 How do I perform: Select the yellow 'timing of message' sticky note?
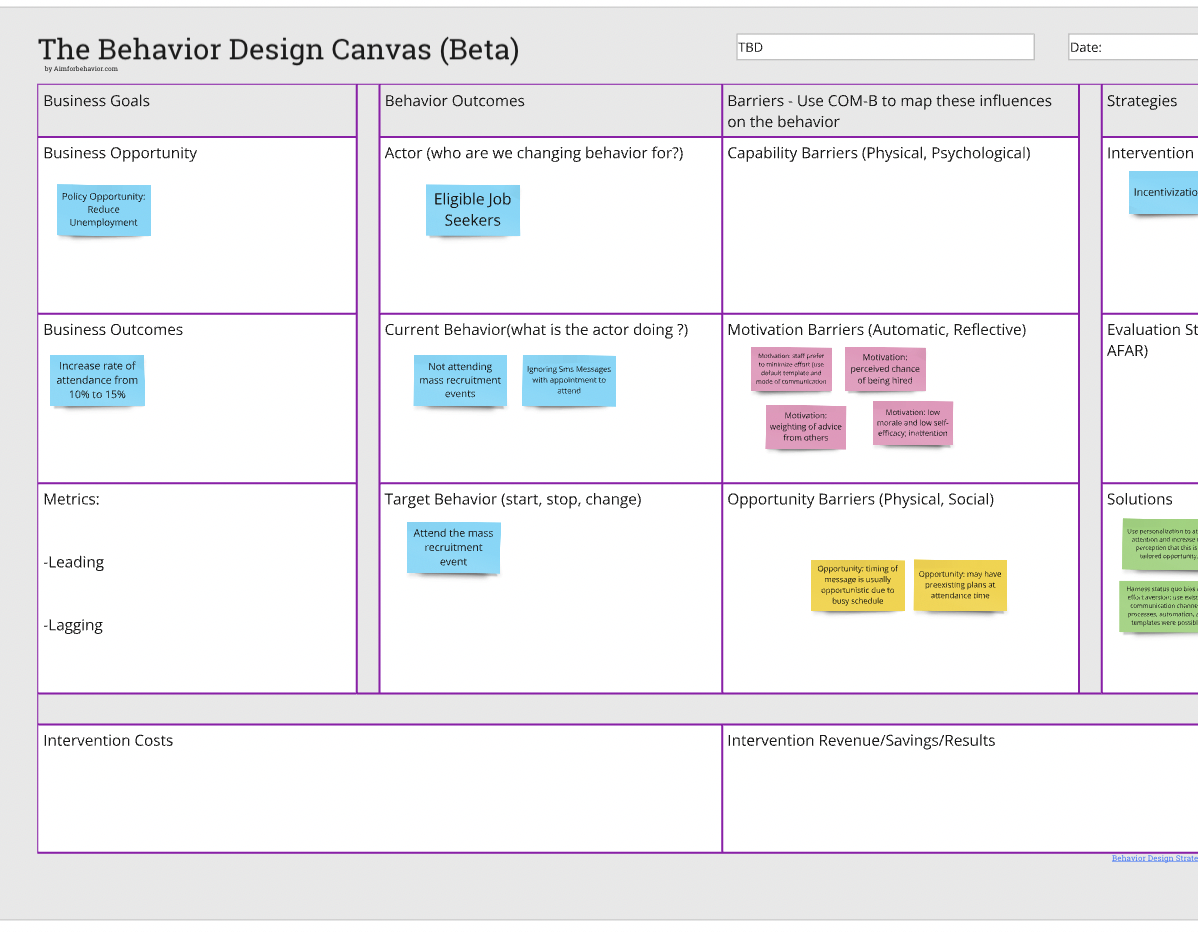point(857,585)
